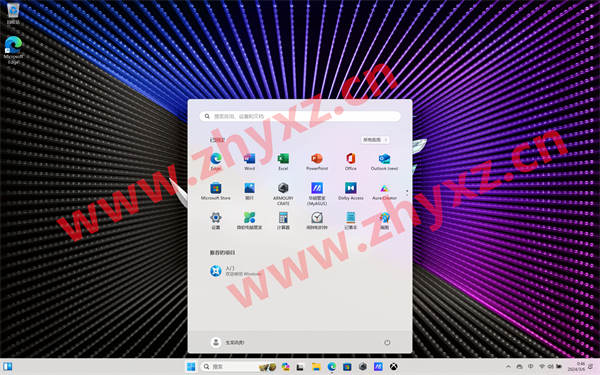Open Excel in the Start menu
The image size is (600, 375).
tap(283, 161)
